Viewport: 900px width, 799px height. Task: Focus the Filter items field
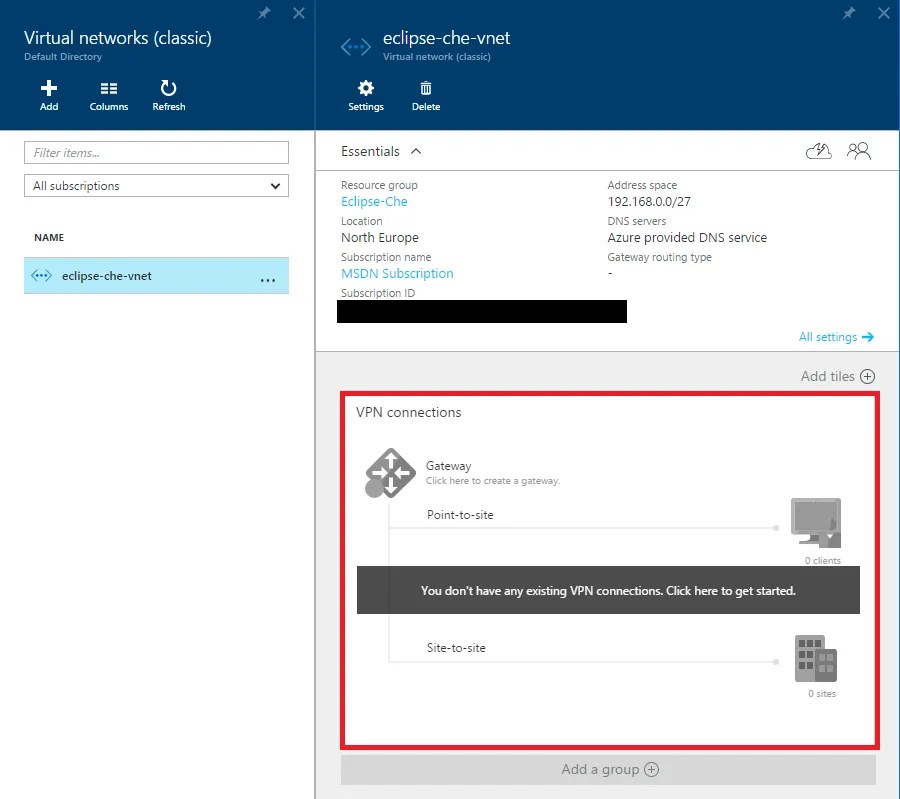click(156, 153)
